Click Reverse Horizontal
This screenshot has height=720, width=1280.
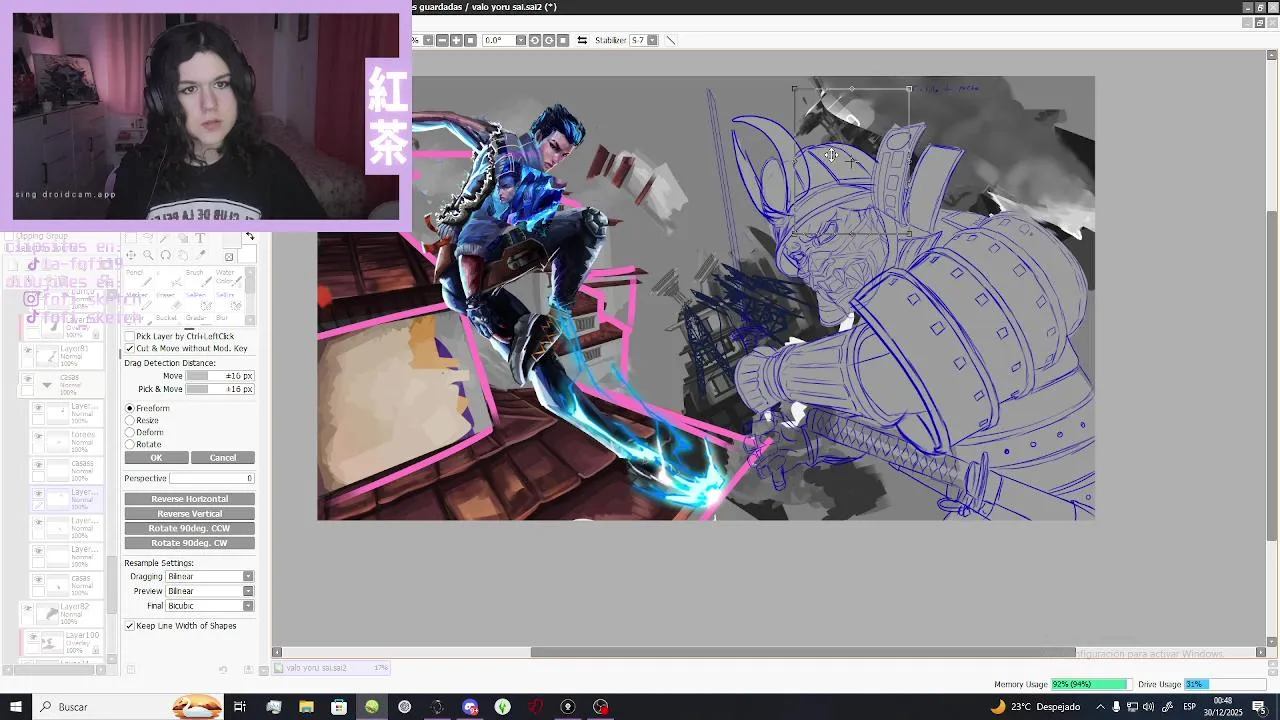coord(190,499)
